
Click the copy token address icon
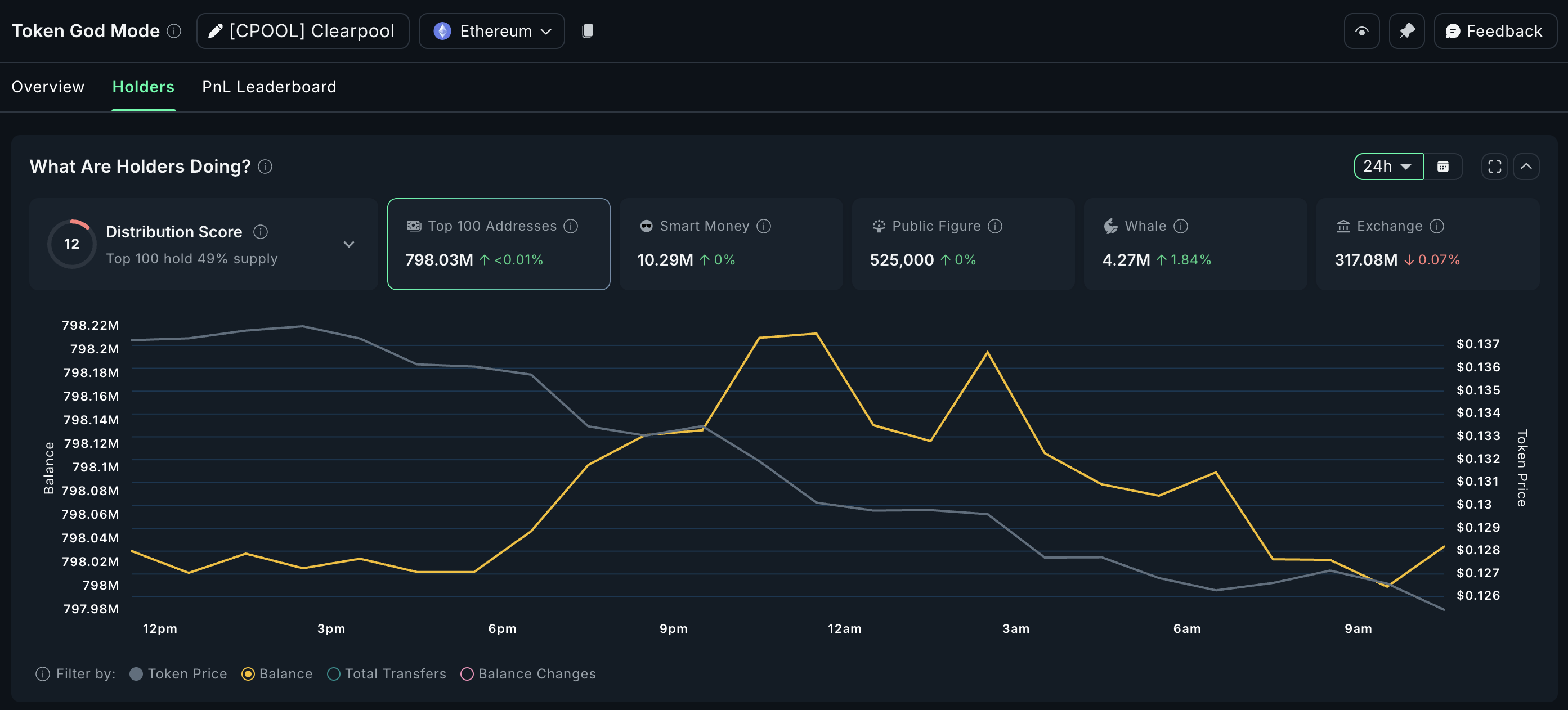point(587,31)
